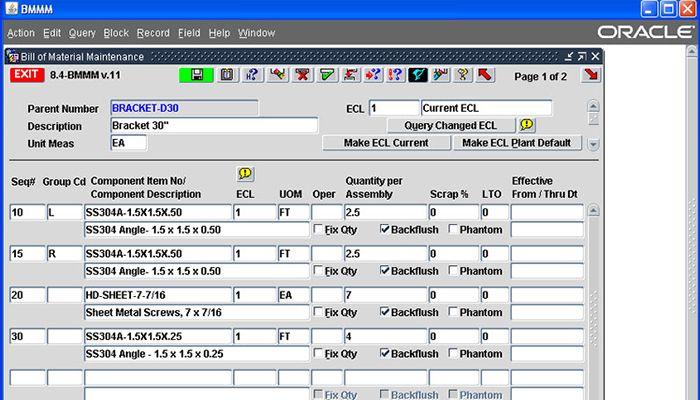This screenshot has height=400, width=700.
Task: Click the black background cyan glass icon
Action: tap(418, 75)
